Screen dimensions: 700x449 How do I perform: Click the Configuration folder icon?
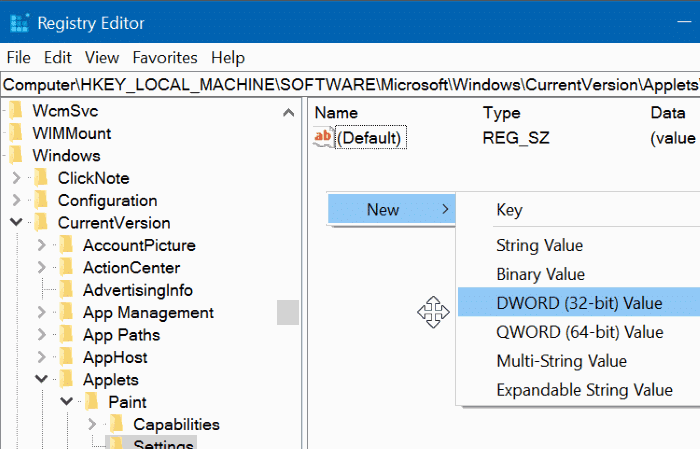[x=41, y=200]
